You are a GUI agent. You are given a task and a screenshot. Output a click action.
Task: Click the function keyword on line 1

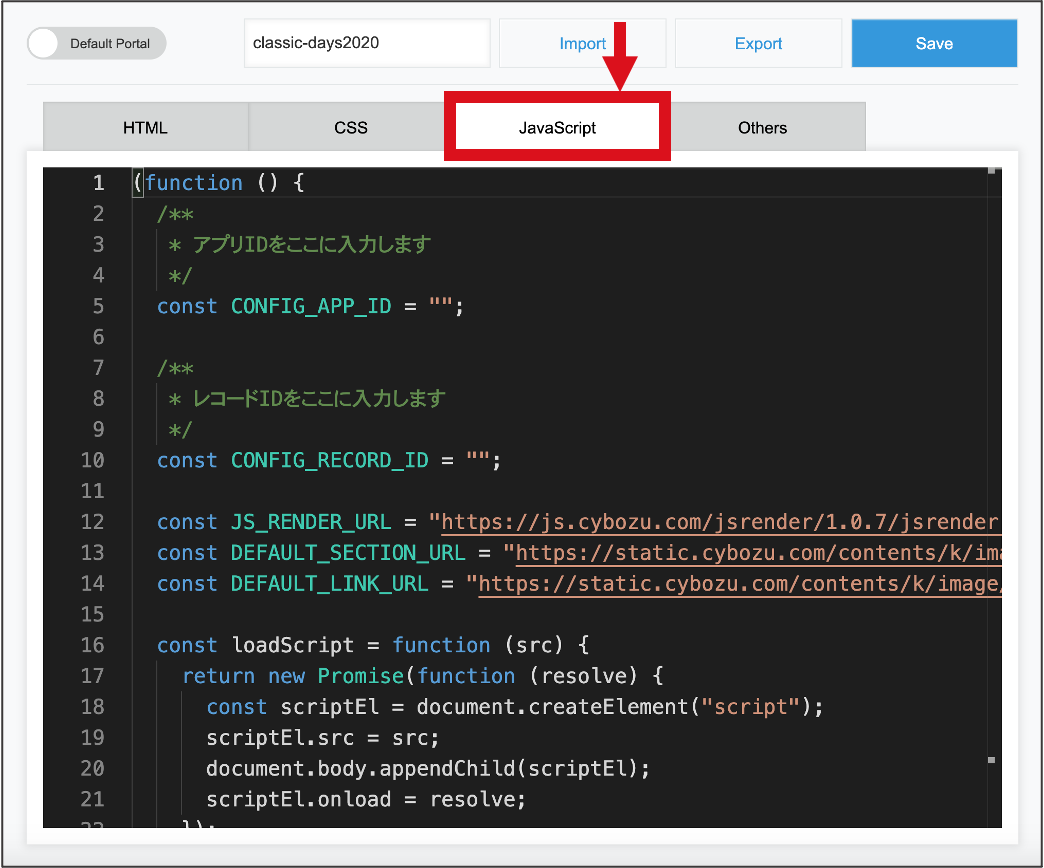pyautogui.click(x=194, y=183)
